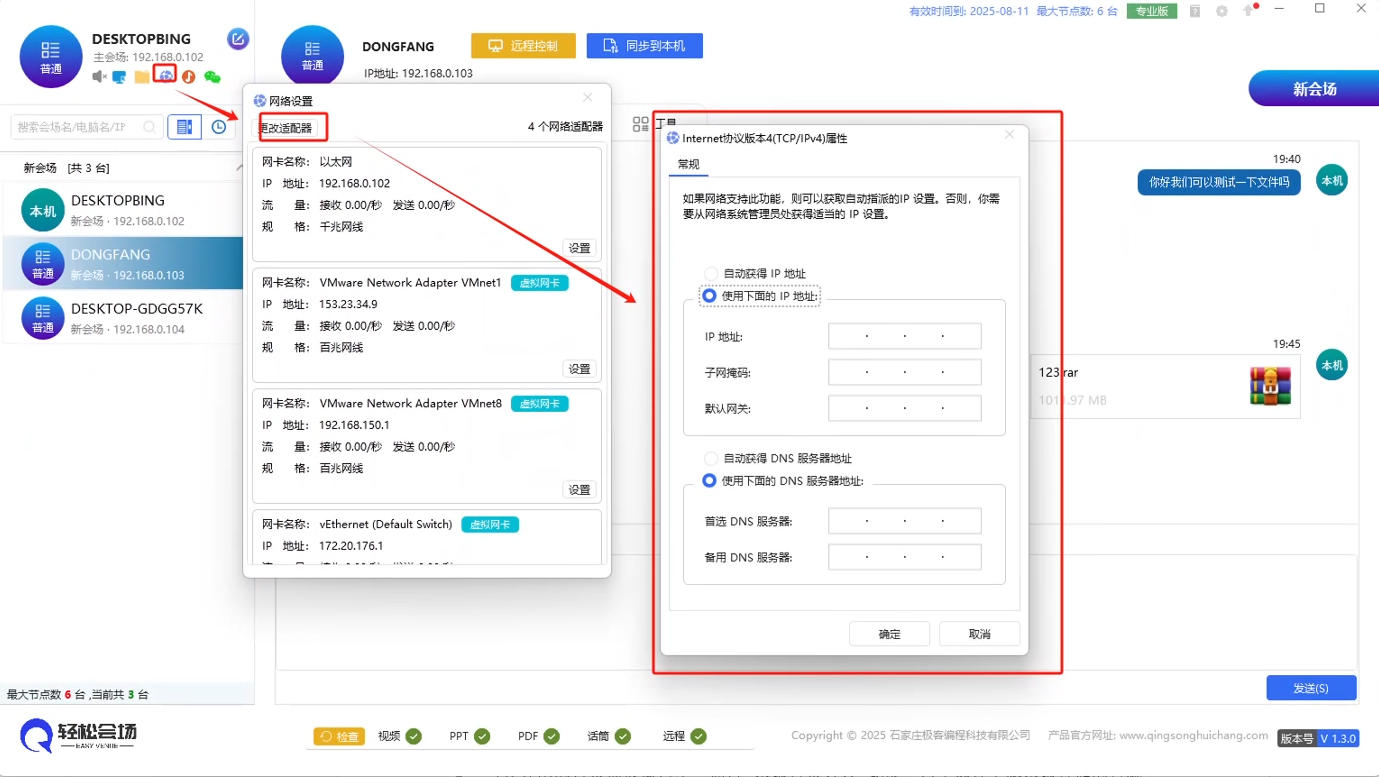Click 设置 for the 以太网 adapter
This screenshot has width=1379, height=777.
tap(580, 248)
